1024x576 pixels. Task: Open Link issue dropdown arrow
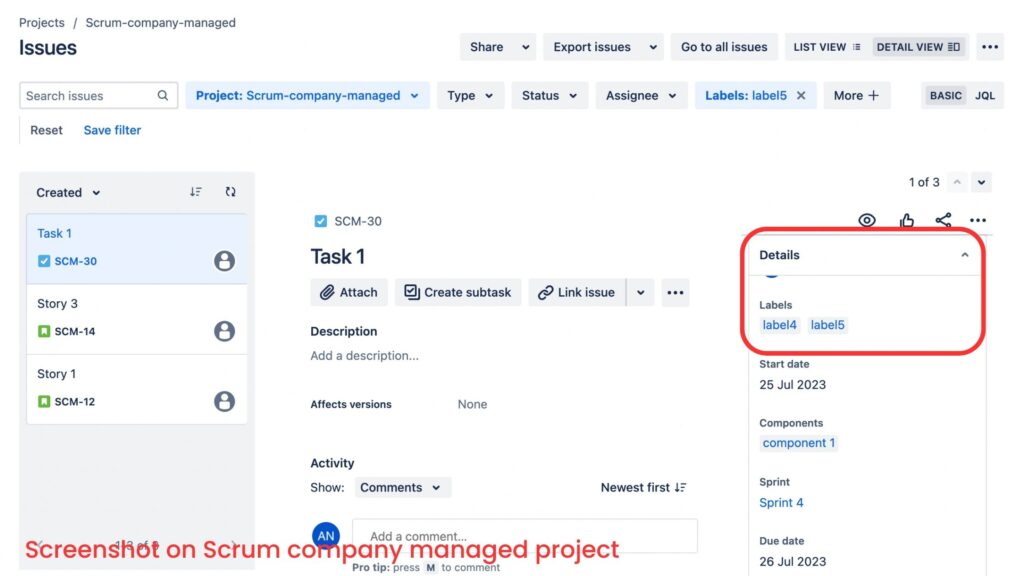coord(641,293)
